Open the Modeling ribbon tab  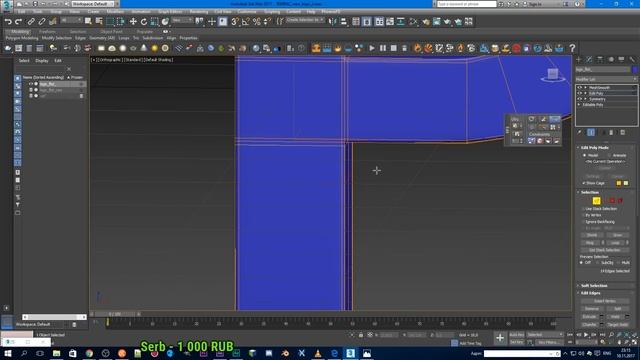pyautogui.click(x=19, y=31)
